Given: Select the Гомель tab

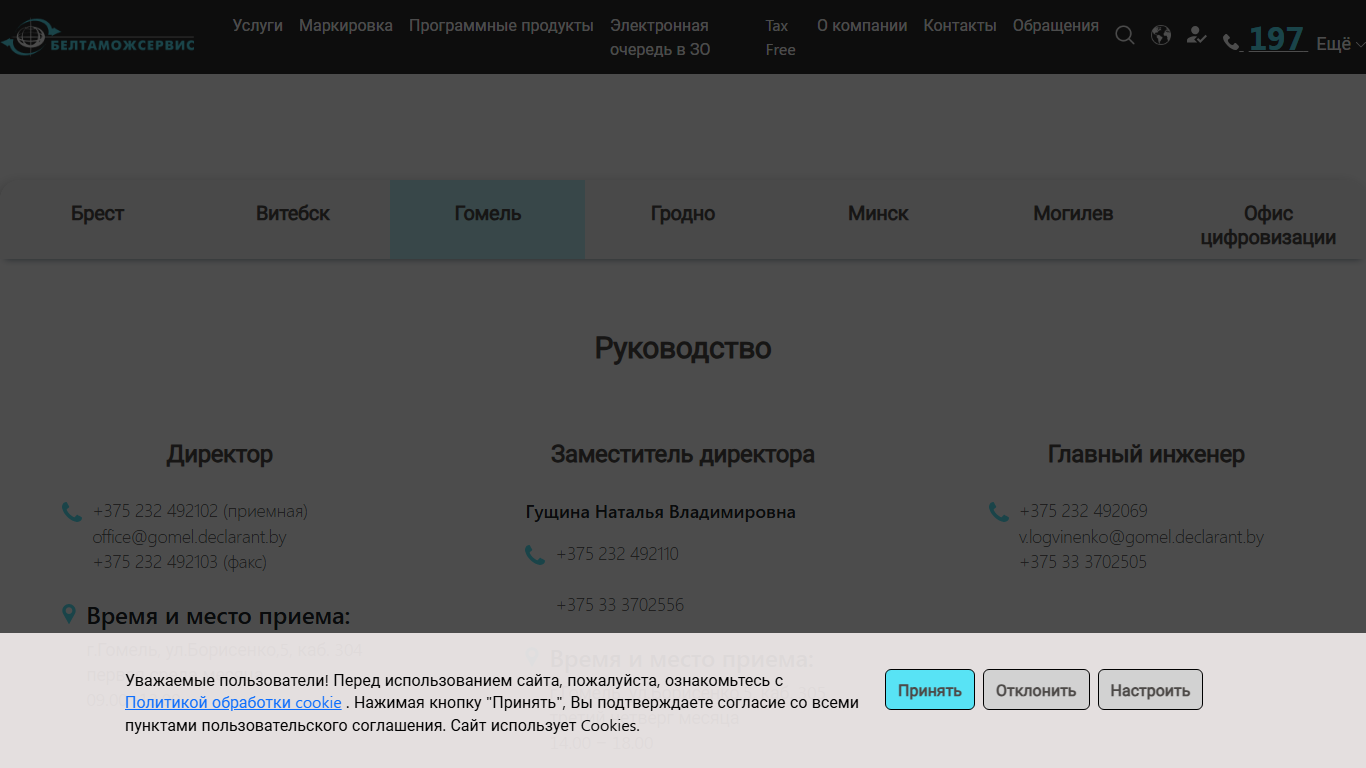Looking at the screenshot, I should pyautogui.click(x=488, y=219).
